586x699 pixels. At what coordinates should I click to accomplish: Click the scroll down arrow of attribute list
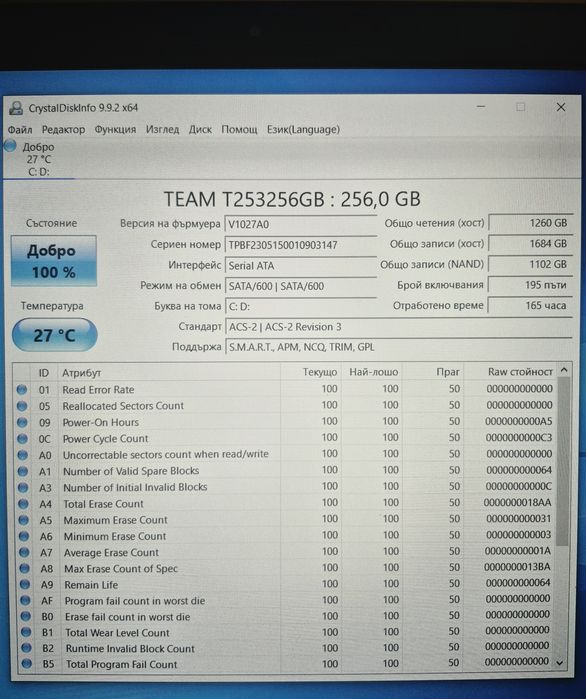[561, 663]
